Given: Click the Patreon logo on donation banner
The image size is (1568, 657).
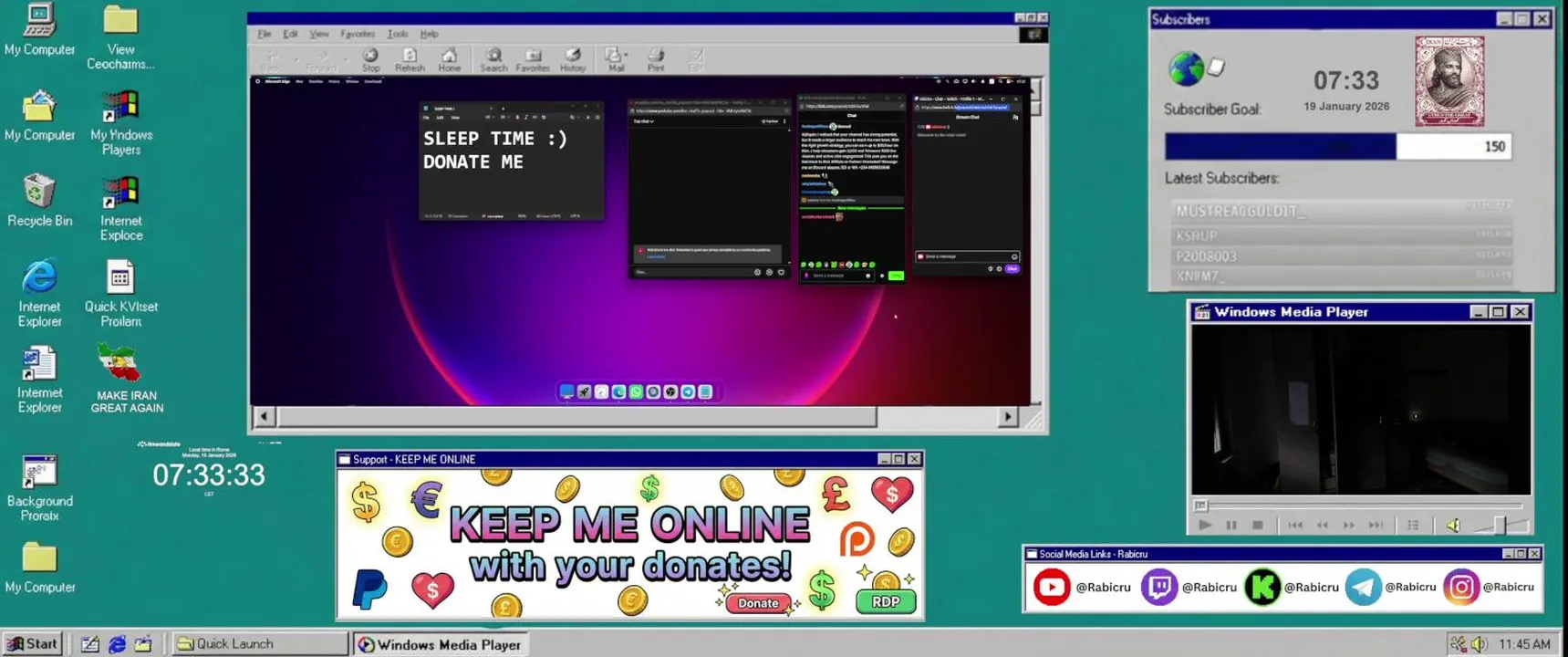Looking at the screenshot, I should pyautogui.click(x=857, y=539).
